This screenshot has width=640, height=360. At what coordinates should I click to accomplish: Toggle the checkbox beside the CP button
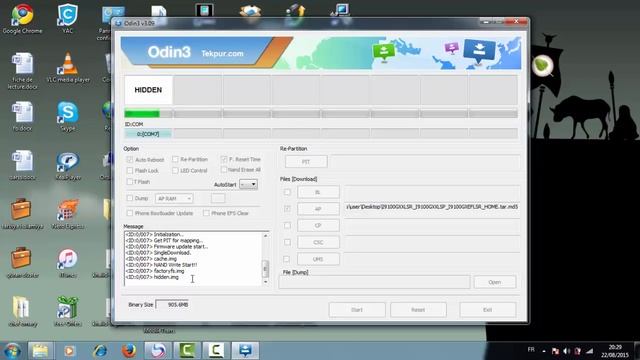(287, 225)
